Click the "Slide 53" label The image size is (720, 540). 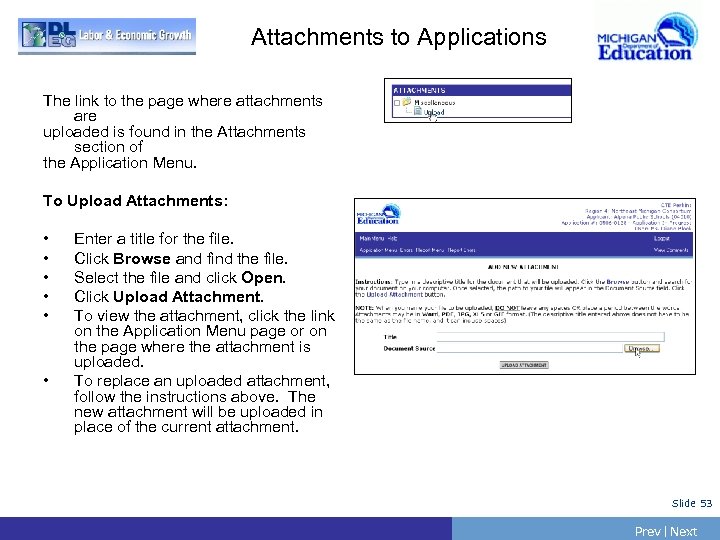[692, 503]
